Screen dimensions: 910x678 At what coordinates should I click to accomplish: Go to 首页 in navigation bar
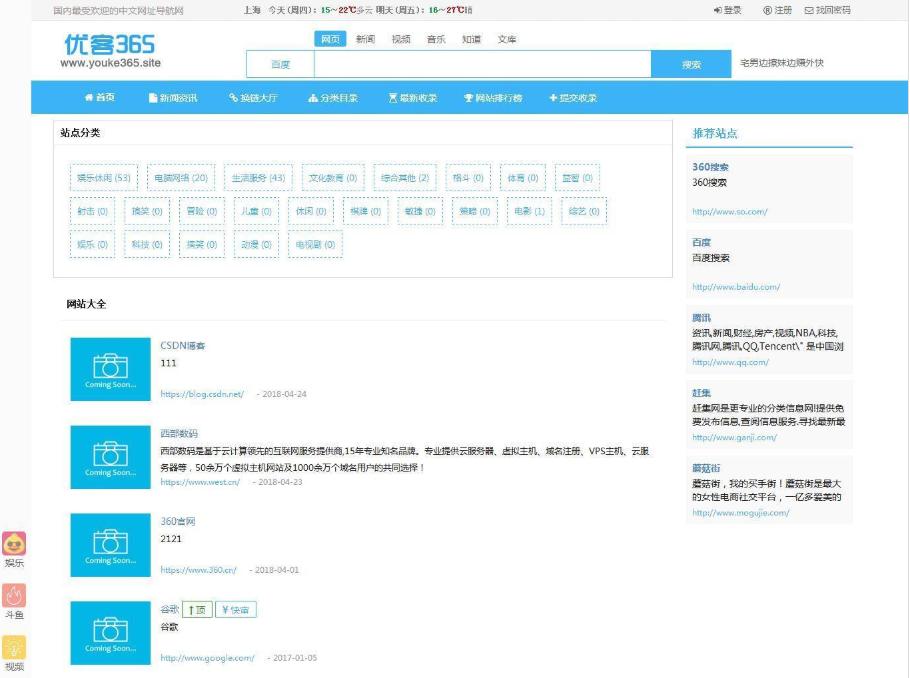pyautogui.click(x=100, y=98)
